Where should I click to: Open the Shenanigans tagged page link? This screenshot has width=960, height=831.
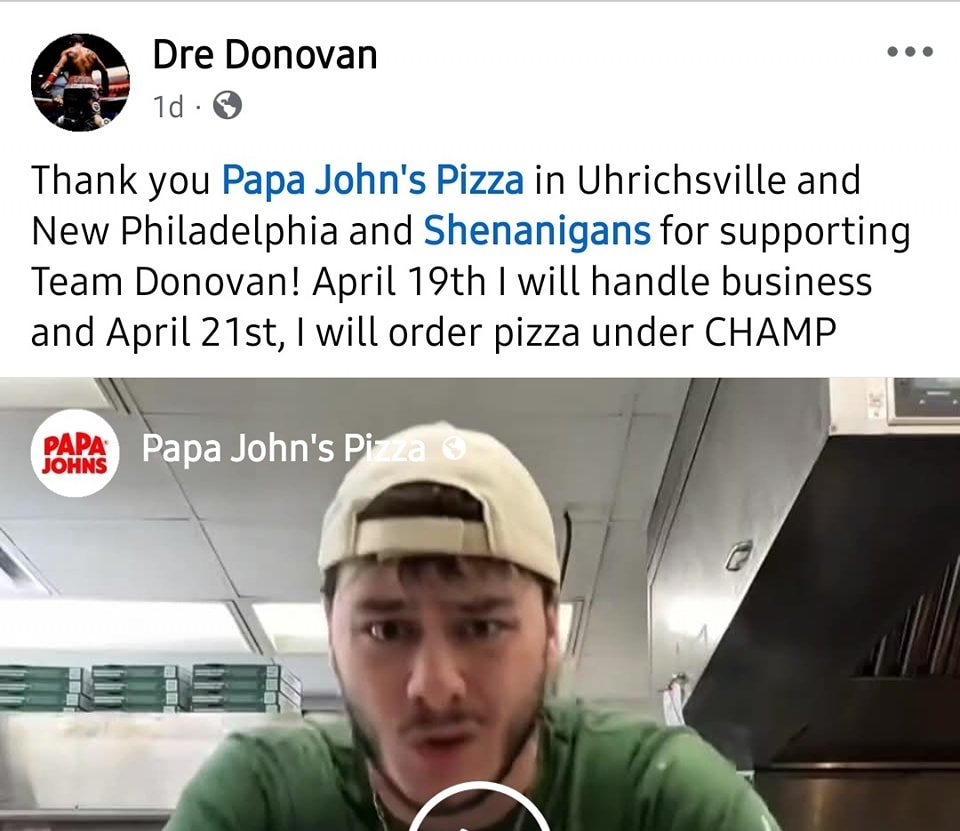537,231
